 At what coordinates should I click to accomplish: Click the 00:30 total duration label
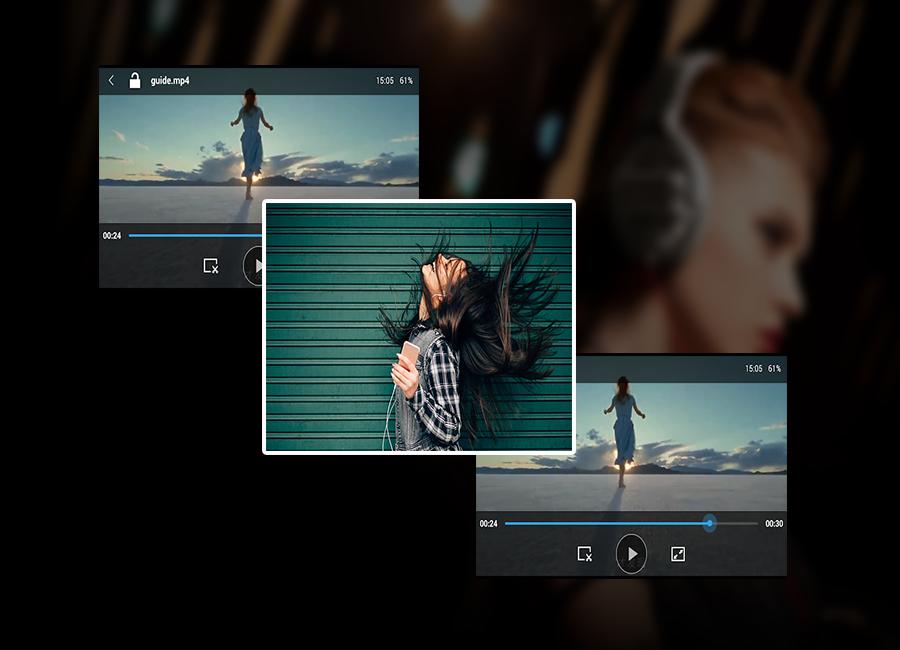click(774, 523)
